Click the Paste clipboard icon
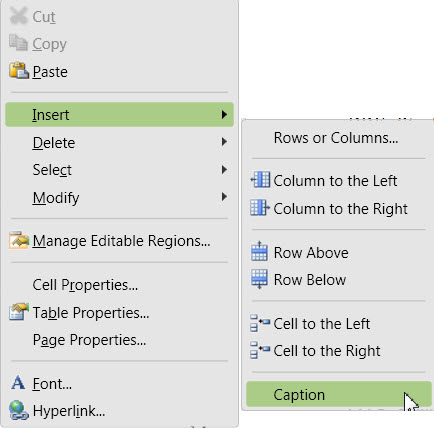The width and height of the screenshot is (434, 428). click(19, 71)
